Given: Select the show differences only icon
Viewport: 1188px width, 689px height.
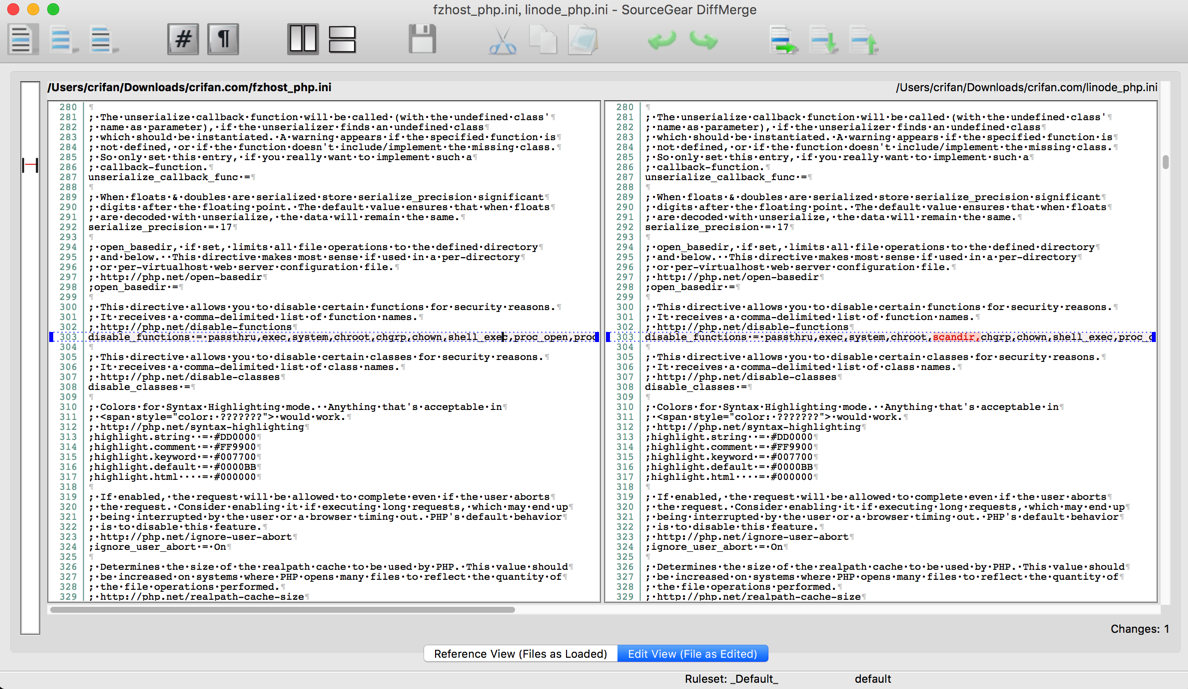Looking at the screenshot, I should point(63,39).
